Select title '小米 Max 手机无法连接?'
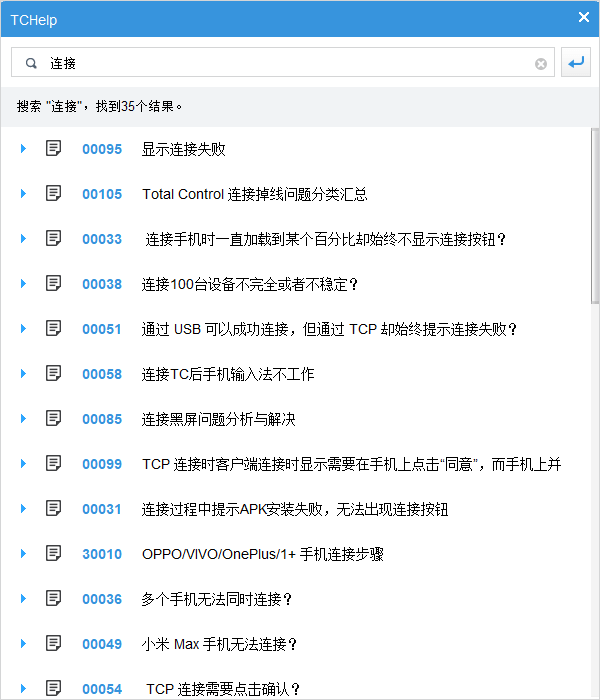 click(219, 644)
